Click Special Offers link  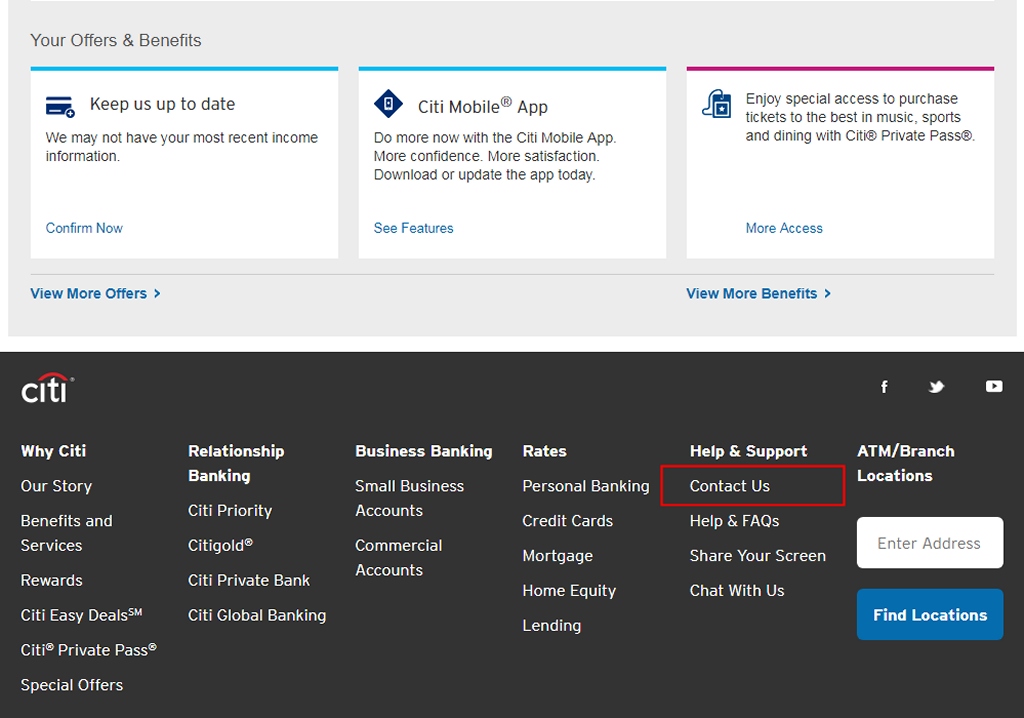pyautogui.click(x=72, y=685)
